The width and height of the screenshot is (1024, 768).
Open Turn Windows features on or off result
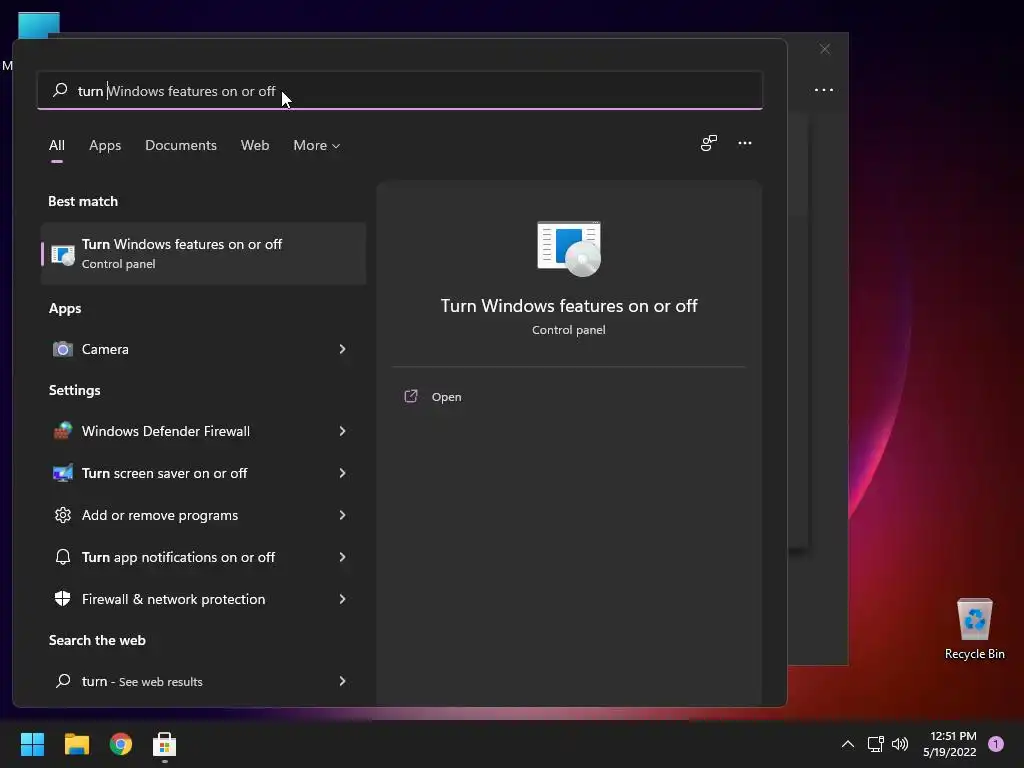(203, 253)
